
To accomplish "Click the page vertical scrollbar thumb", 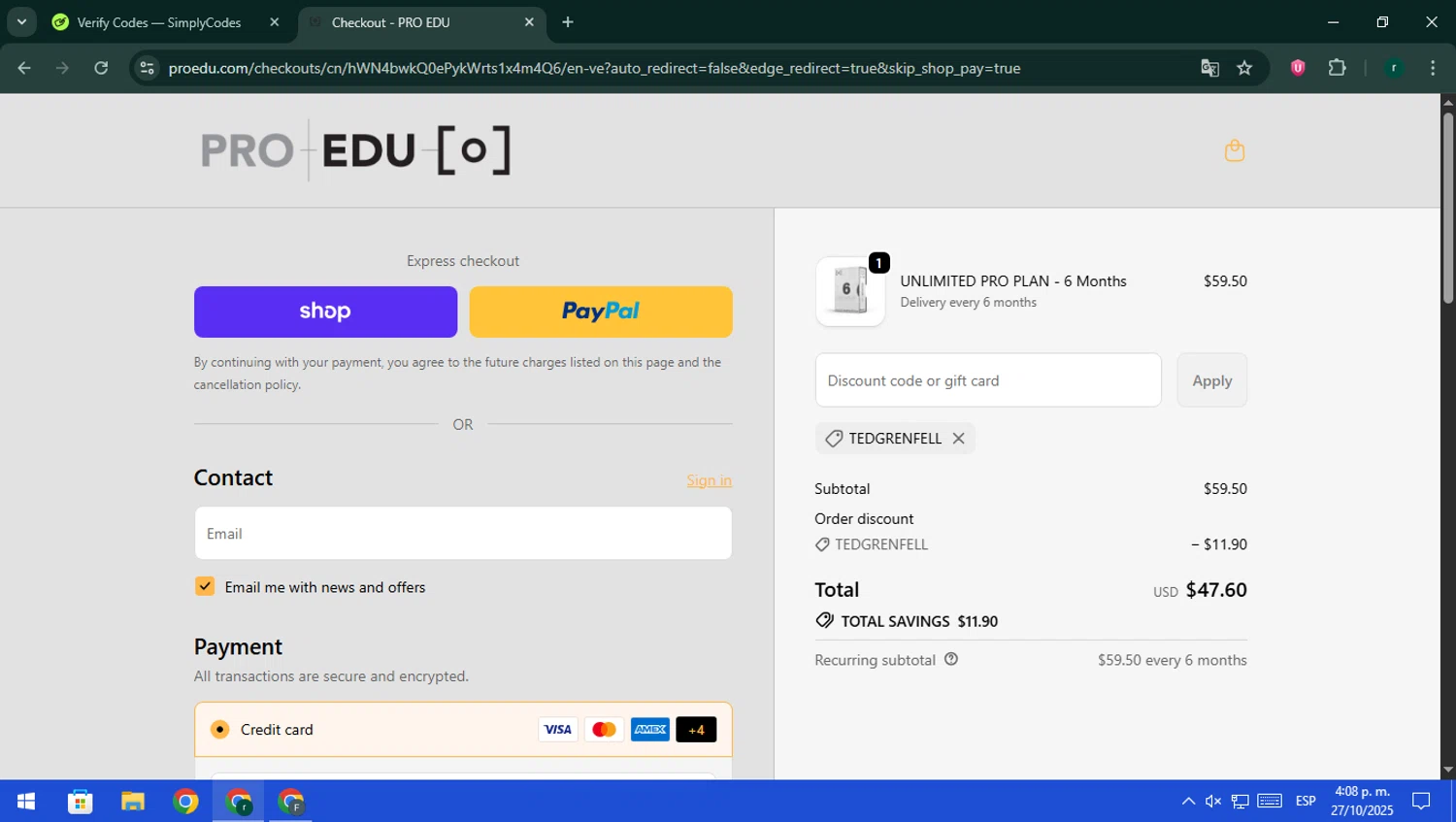I will coord(1448,209).
